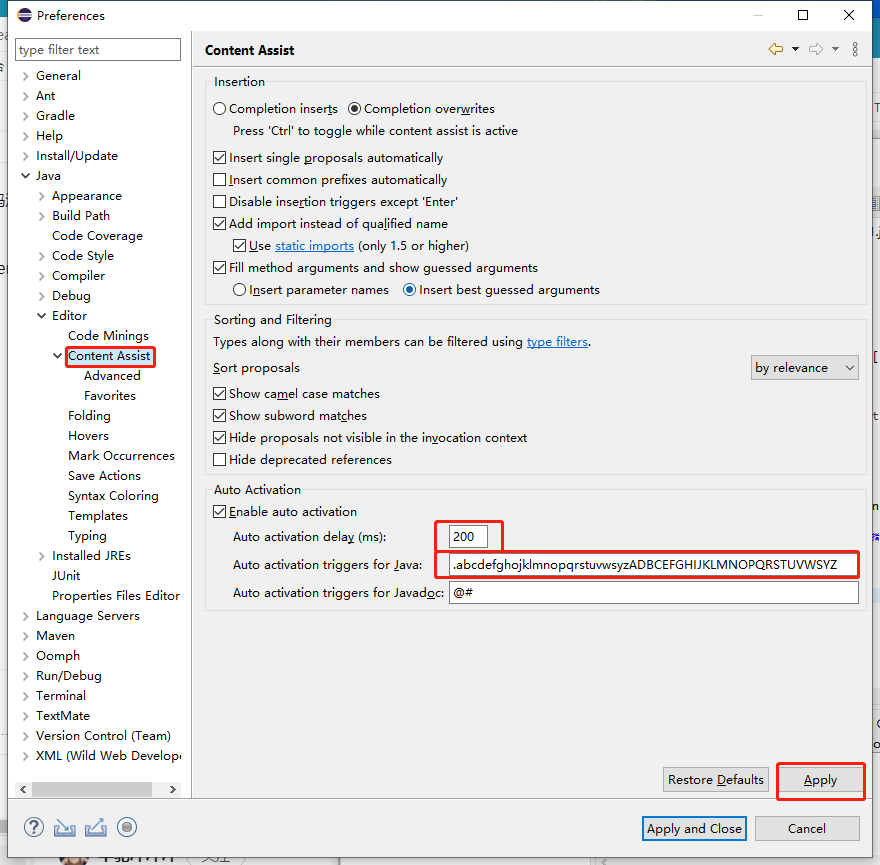
Task: Click the help question mark icon
Action: coord(34,827)
